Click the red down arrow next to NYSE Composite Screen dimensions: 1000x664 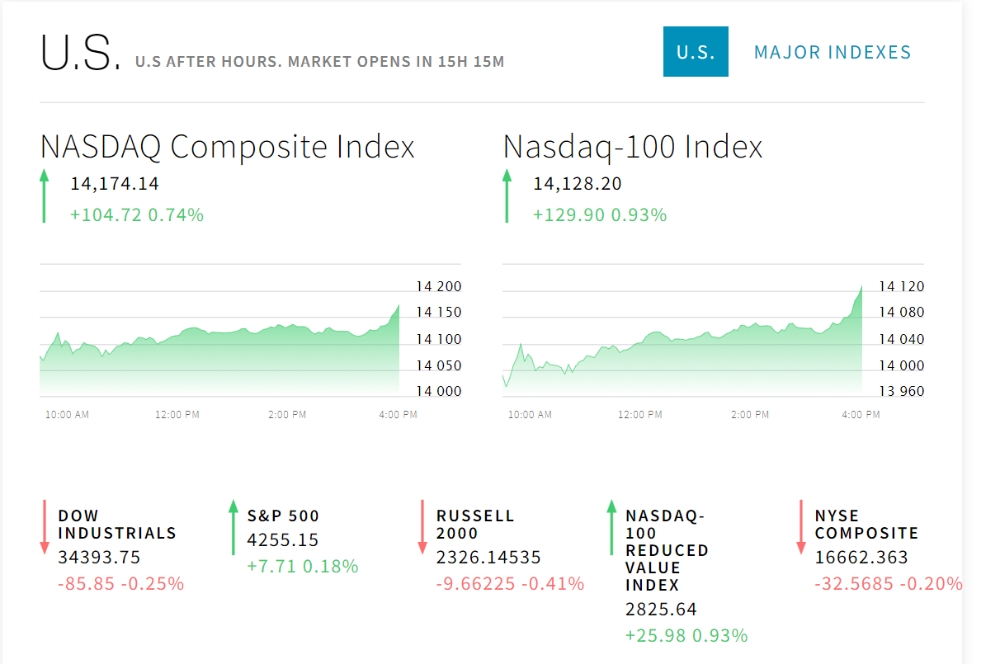801,528
